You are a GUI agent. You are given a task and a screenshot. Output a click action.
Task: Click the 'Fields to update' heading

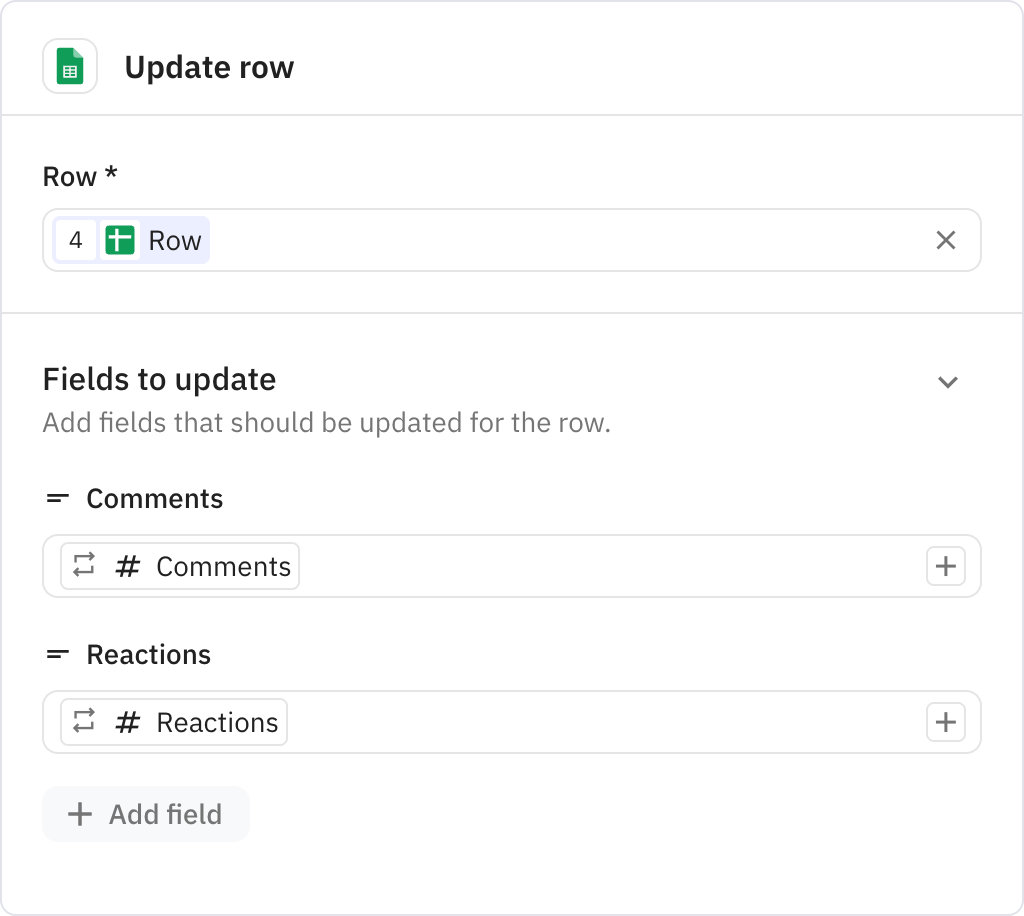pyautogui.click(x=159, y=379)
